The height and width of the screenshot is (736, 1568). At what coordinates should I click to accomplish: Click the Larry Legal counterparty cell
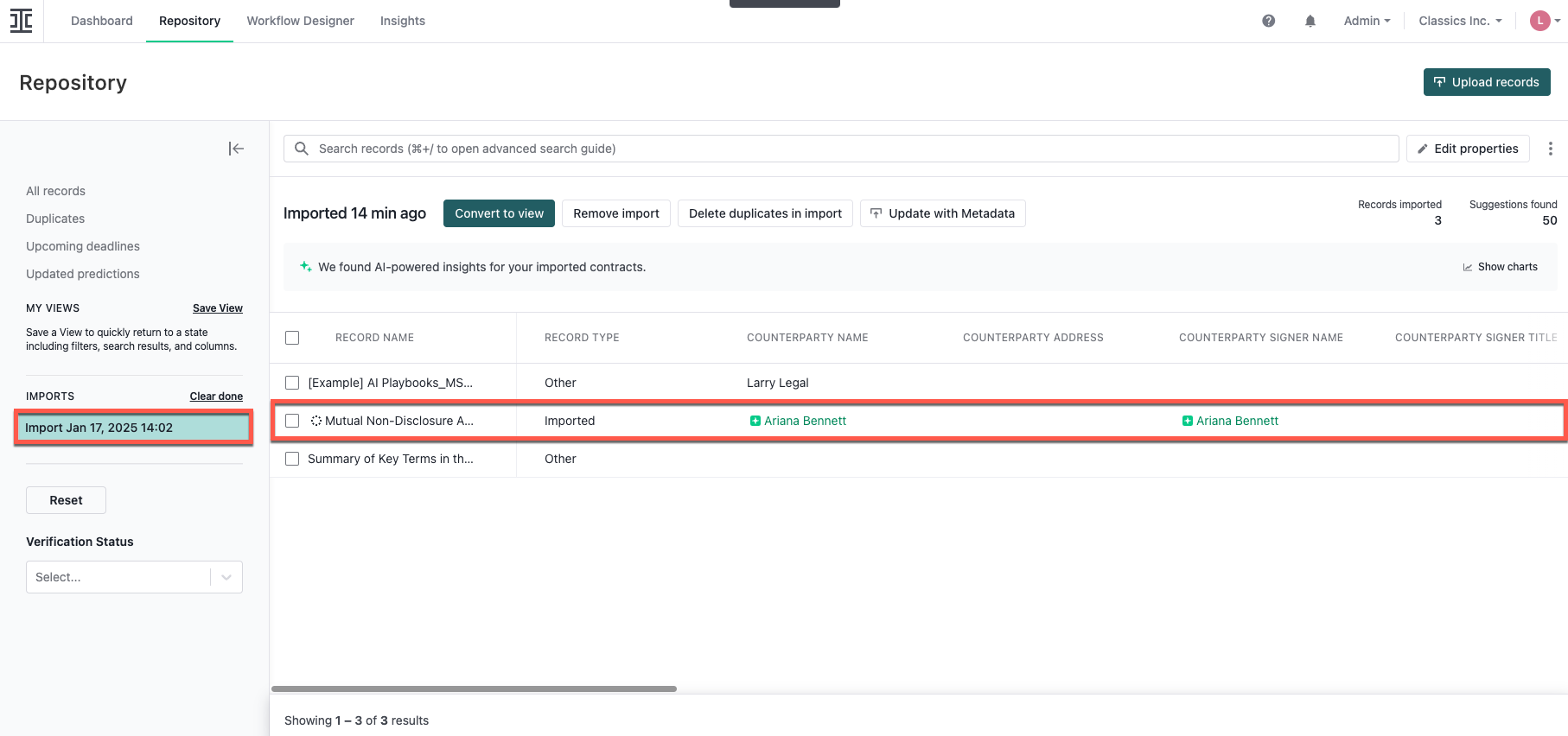(778, 383)
